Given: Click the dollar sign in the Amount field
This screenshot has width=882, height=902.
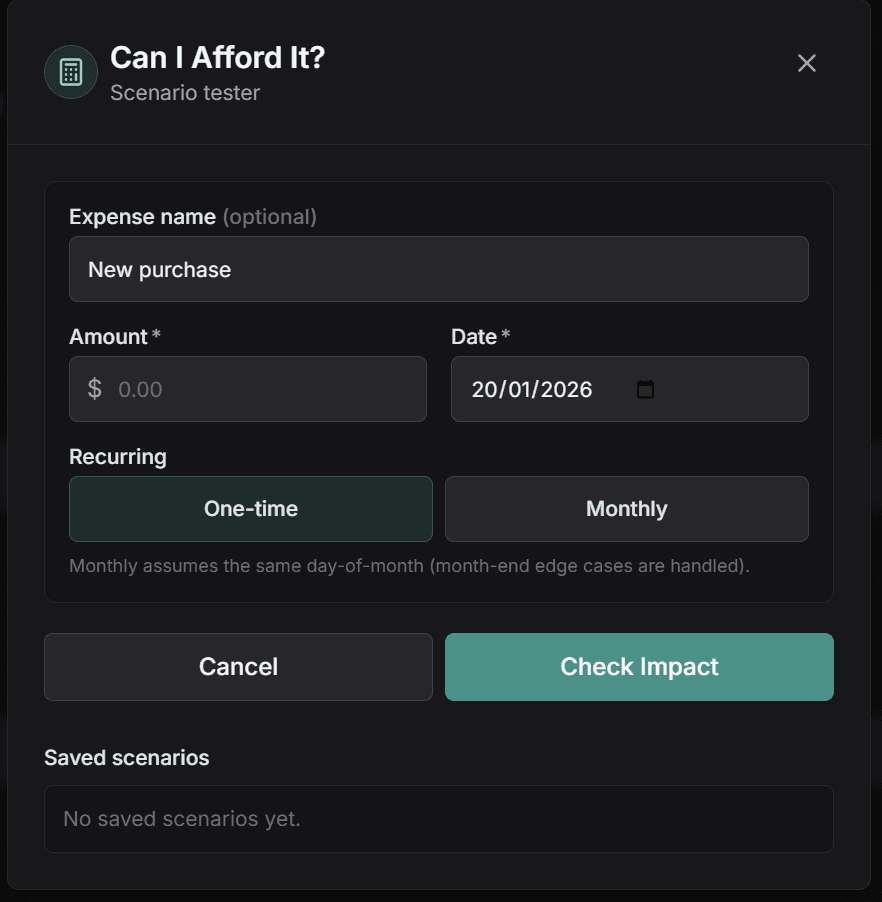Looking at the screenshot, I should click(94, 389).
